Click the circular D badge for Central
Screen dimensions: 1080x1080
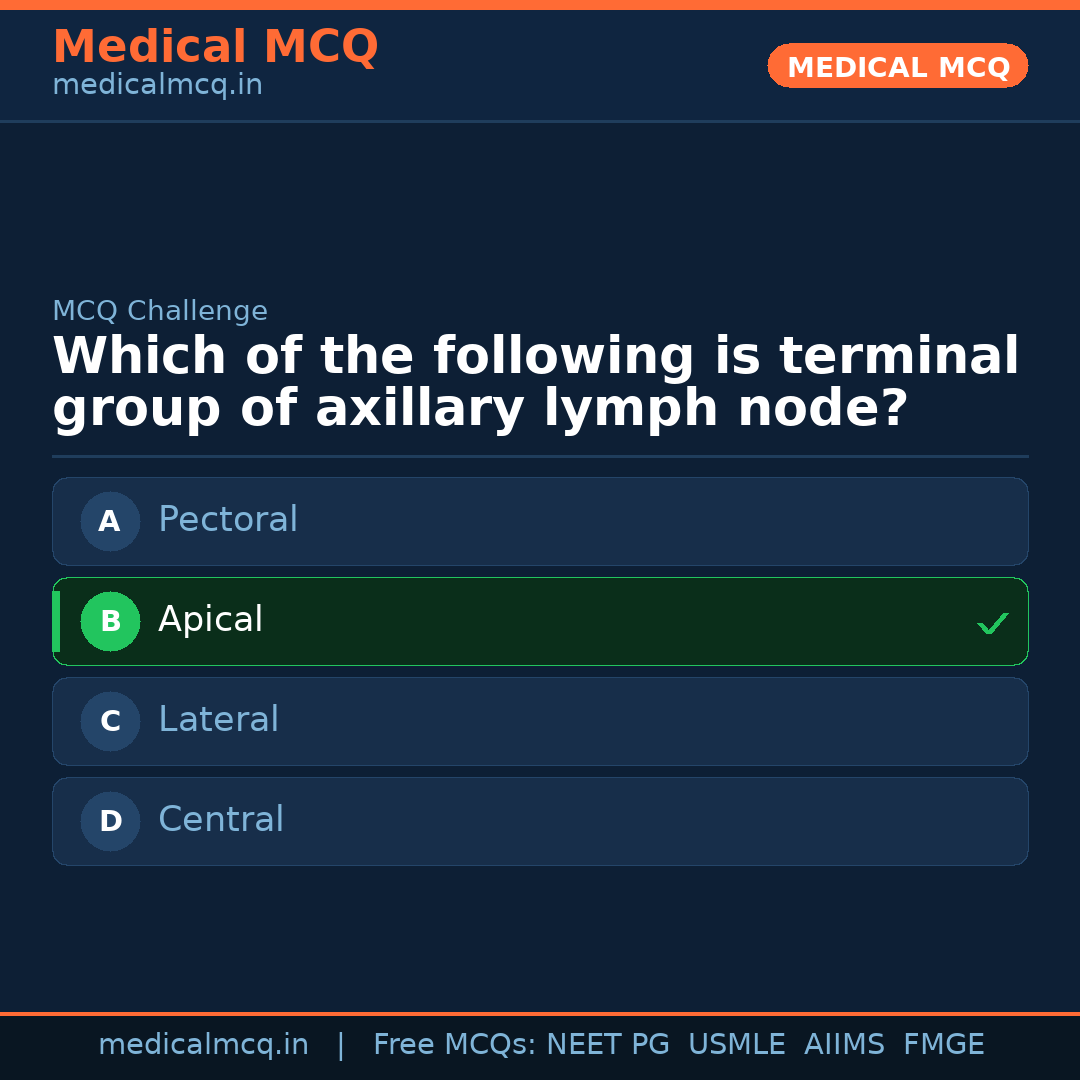point(110,821)
